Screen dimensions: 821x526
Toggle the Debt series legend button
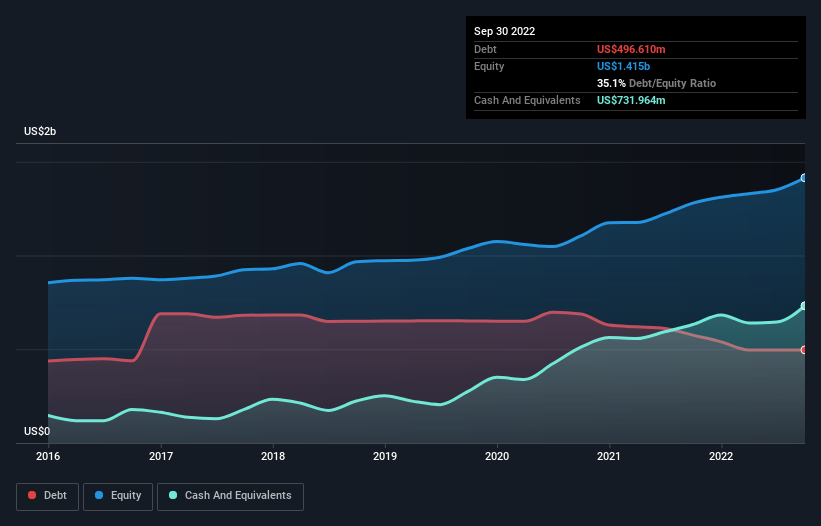click(x=48, y=496)
